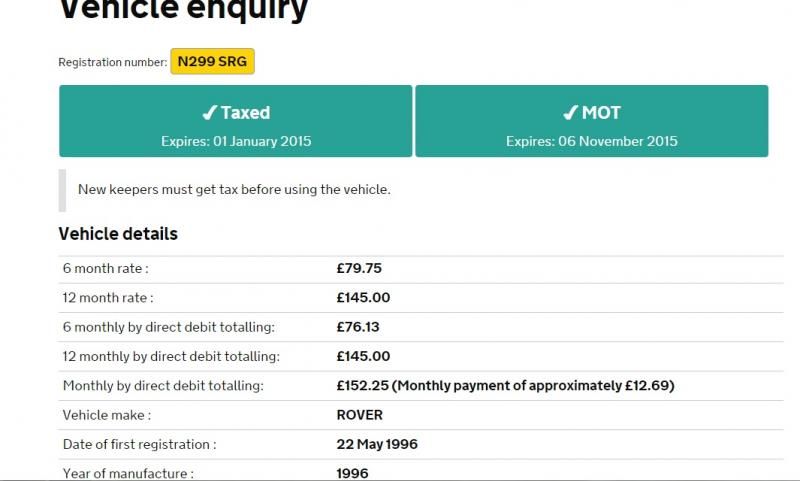Click the Taxed expiry green panel
The width and height of the screenshot is (800, 481).
(x=236, y=121)
